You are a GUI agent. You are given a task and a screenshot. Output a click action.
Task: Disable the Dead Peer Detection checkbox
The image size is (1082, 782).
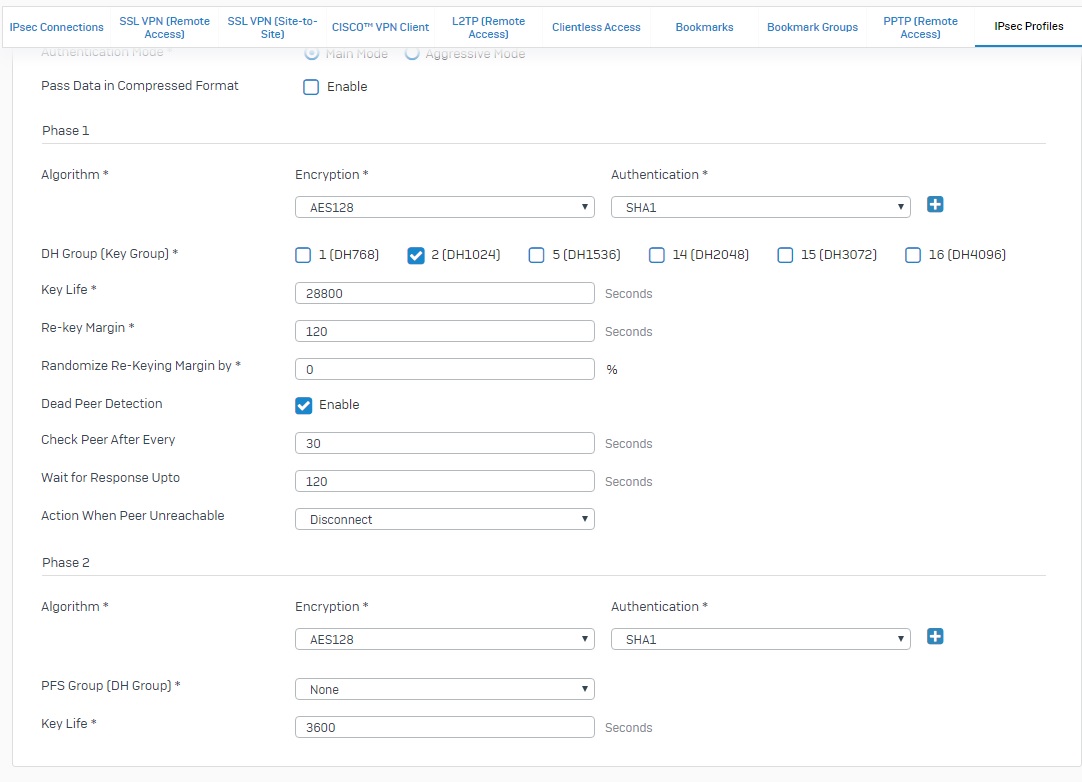[x=304, y=405]
